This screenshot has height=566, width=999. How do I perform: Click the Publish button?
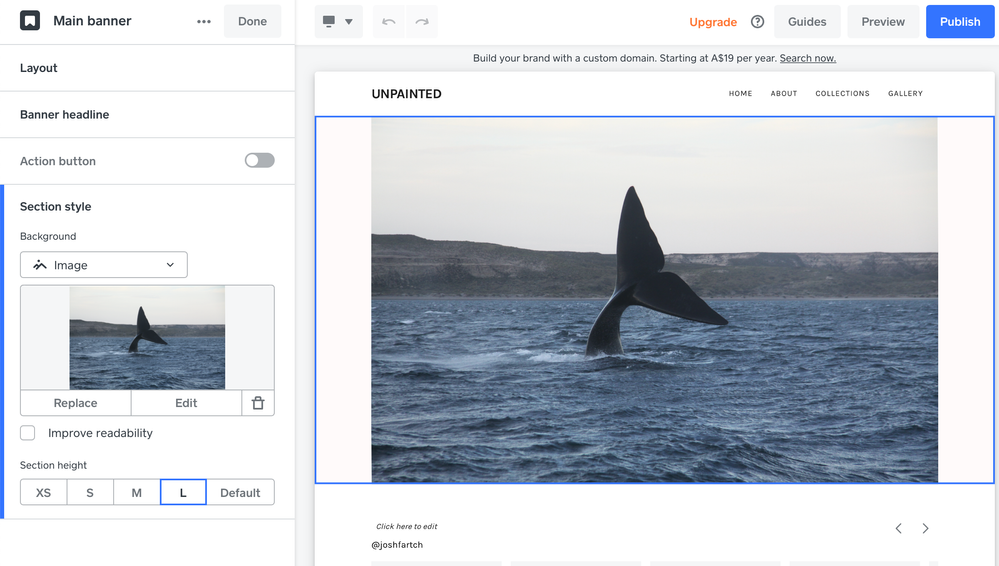click(959, 21)
